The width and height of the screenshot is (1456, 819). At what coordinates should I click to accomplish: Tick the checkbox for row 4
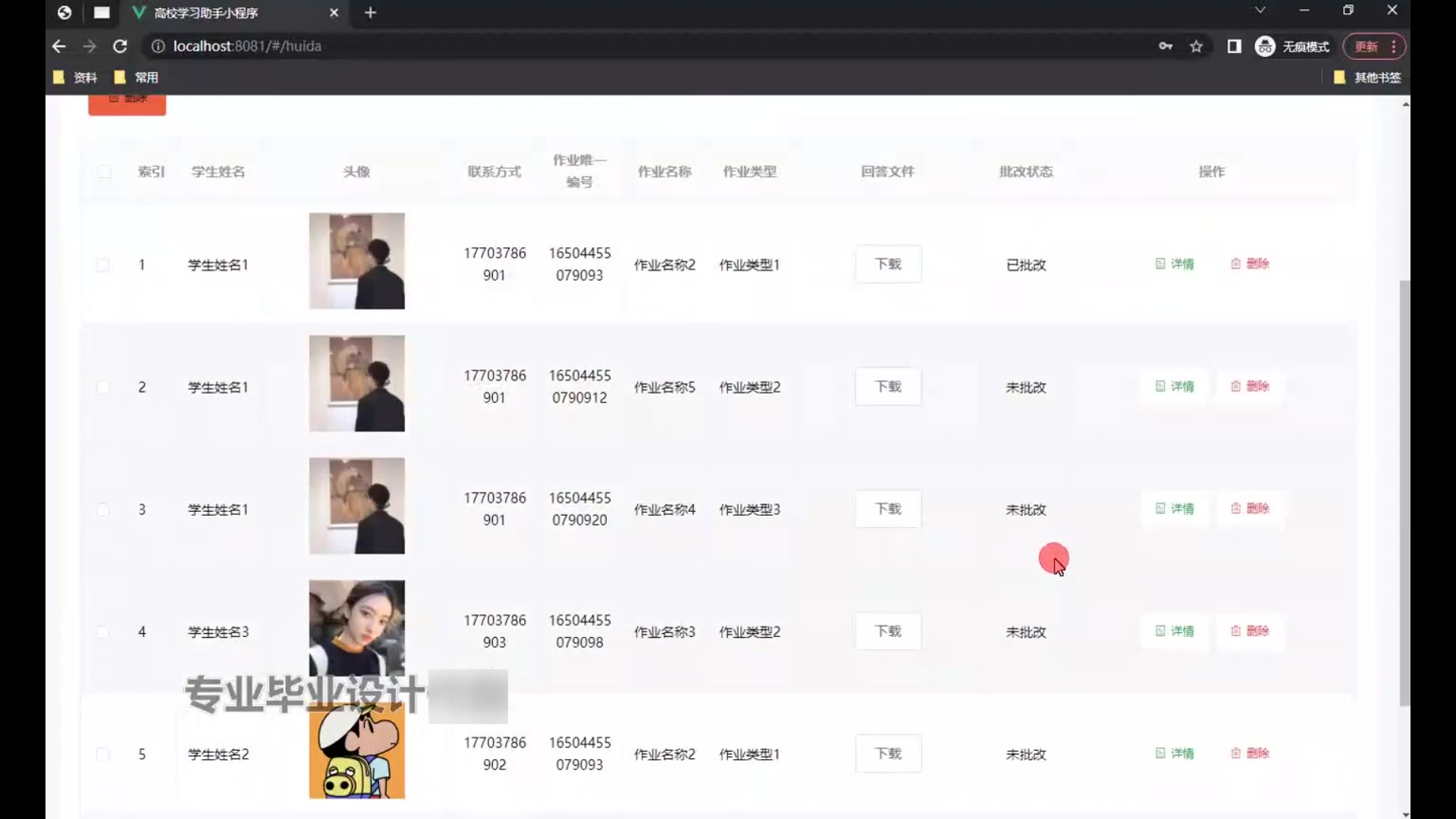(102, 632)
